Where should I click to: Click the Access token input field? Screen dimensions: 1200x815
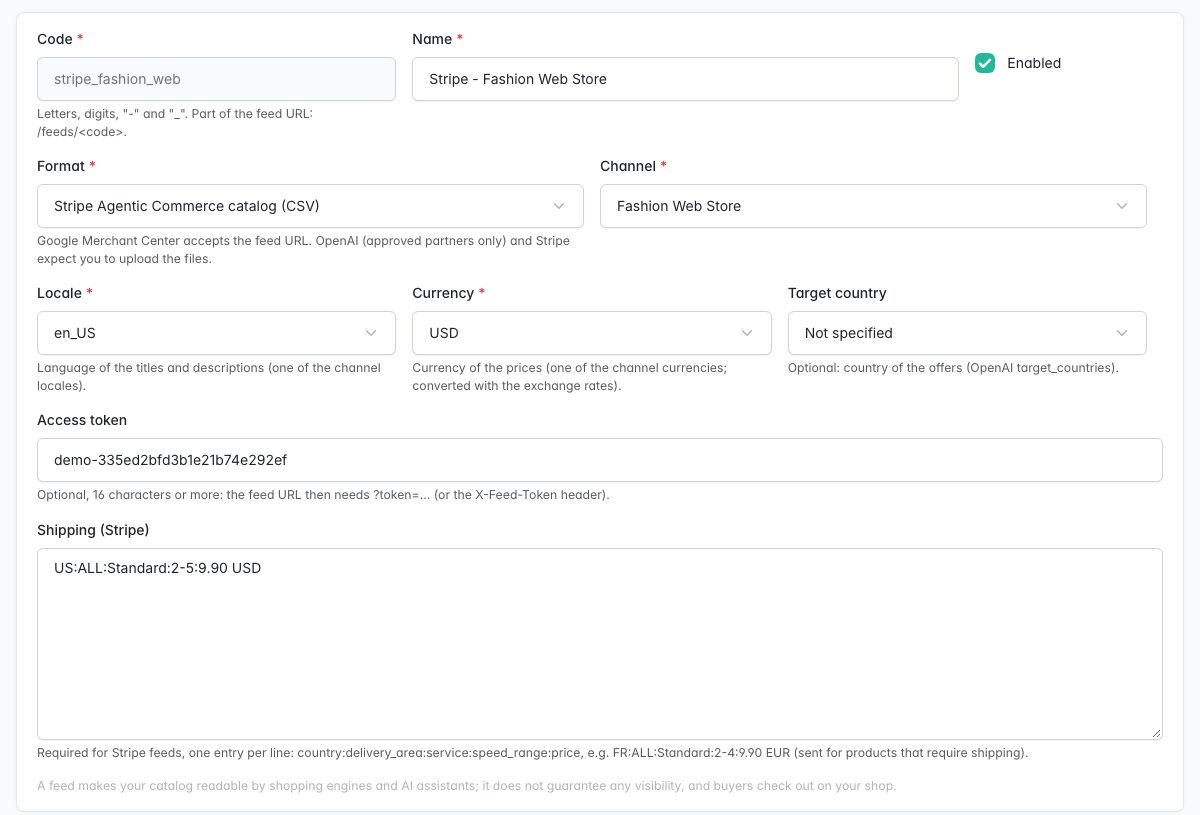pos(600,460)
